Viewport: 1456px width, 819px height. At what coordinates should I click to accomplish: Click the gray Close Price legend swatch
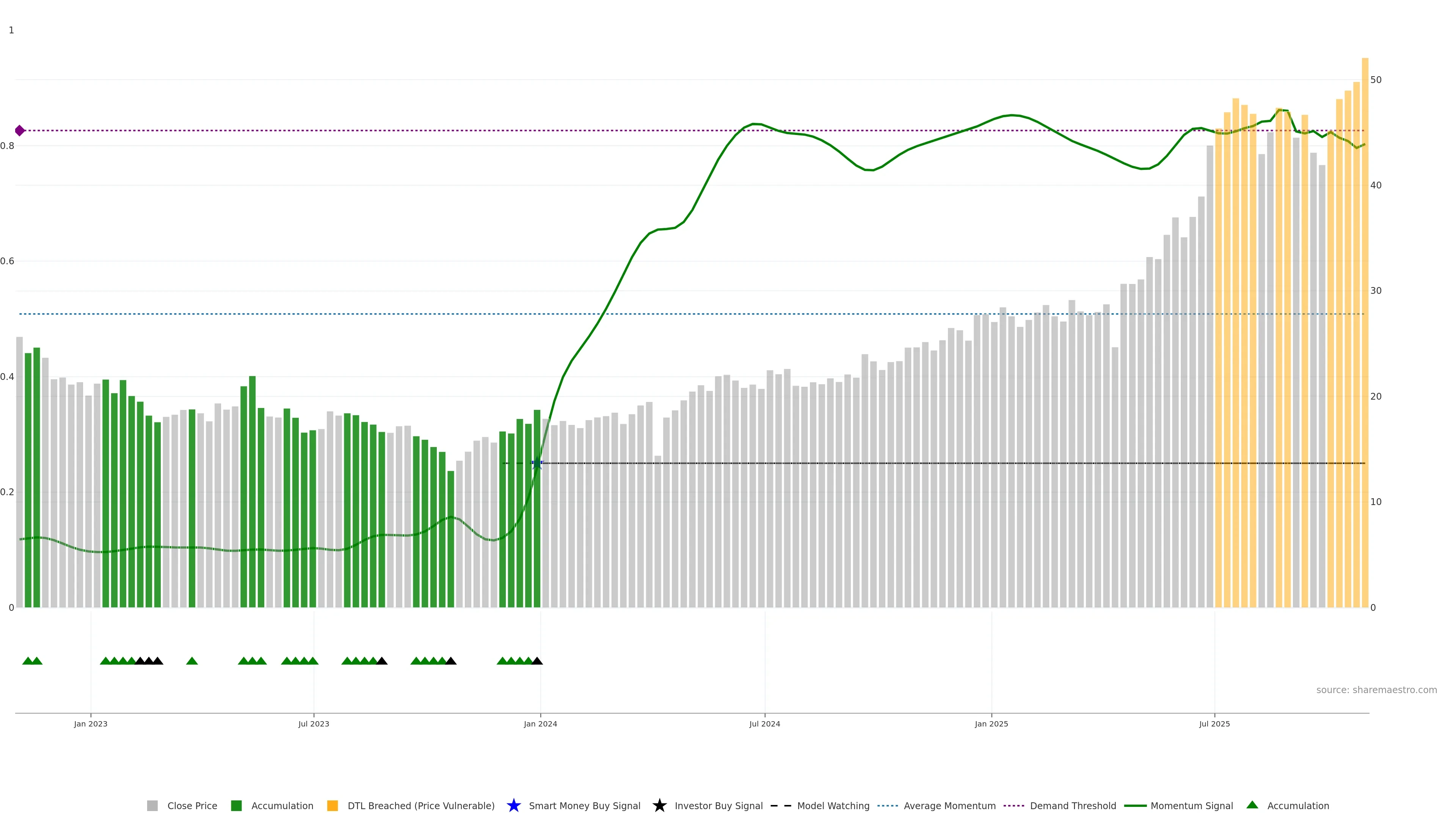[x=152, y=805]
